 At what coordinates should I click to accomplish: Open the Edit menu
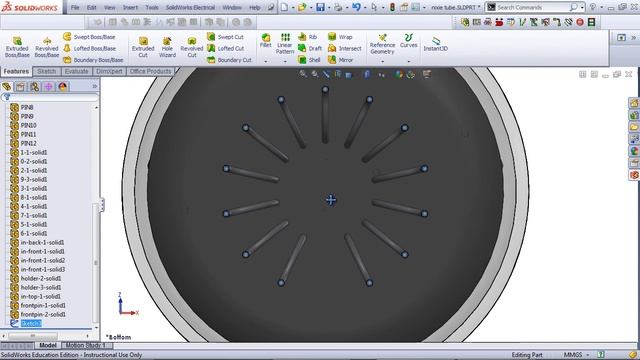pyautogui.click(x=91, y=7)
